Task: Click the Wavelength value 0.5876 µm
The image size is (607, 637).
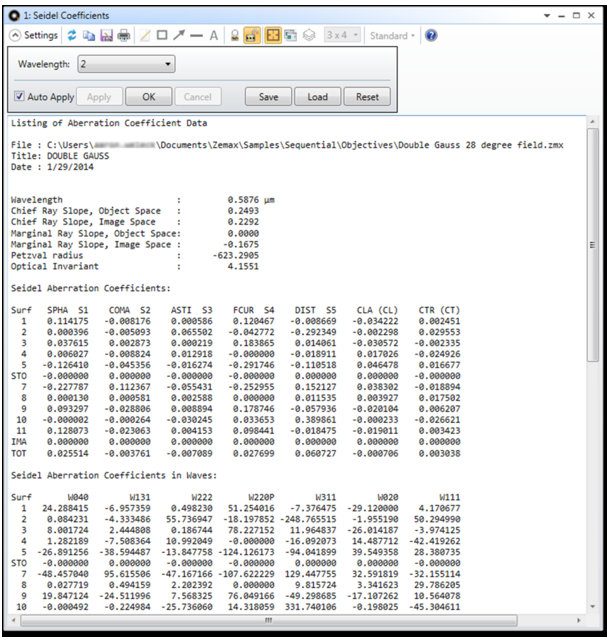Action: pos(251,200)
